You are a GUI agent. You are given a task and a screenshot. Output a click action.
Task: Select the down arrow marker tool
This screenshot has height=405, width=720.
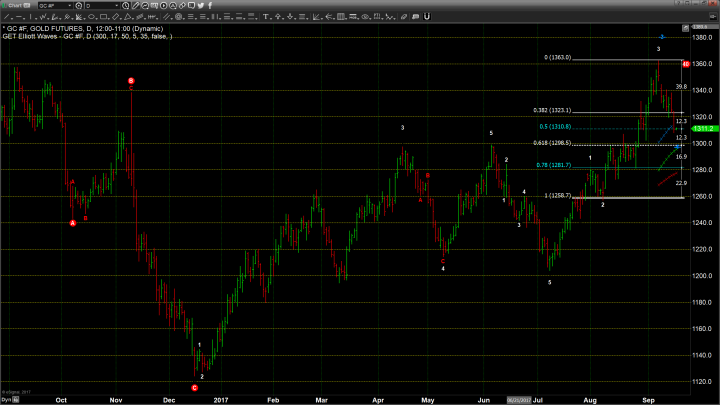(x=290, y=17)
